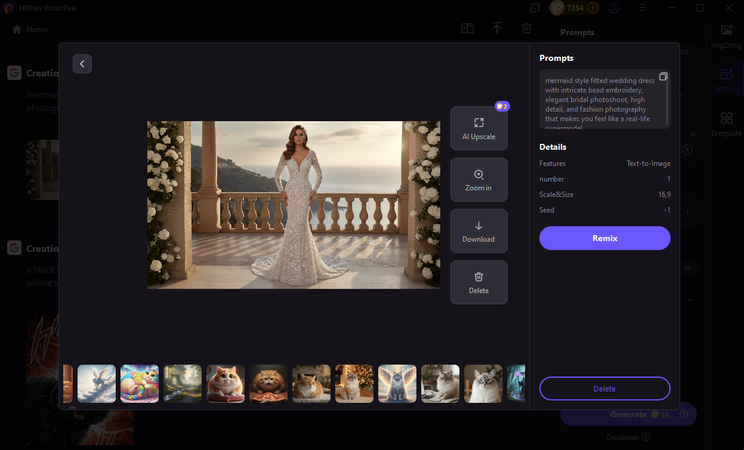
Task: Click the coin balance 7354
Action: (x=575, y=8)
